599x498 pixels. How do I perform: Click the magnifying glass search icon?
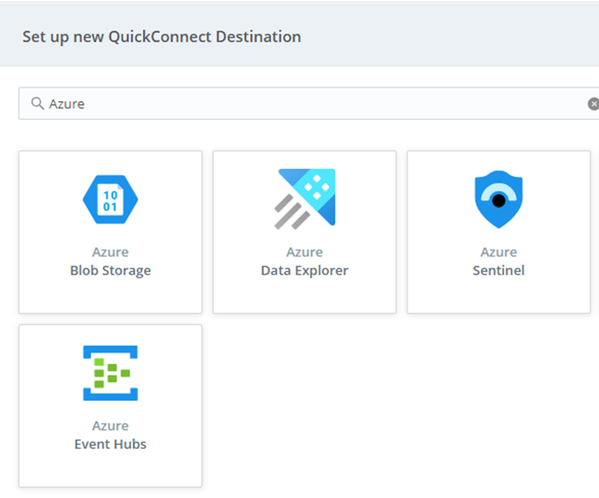[x=37, y=103]
